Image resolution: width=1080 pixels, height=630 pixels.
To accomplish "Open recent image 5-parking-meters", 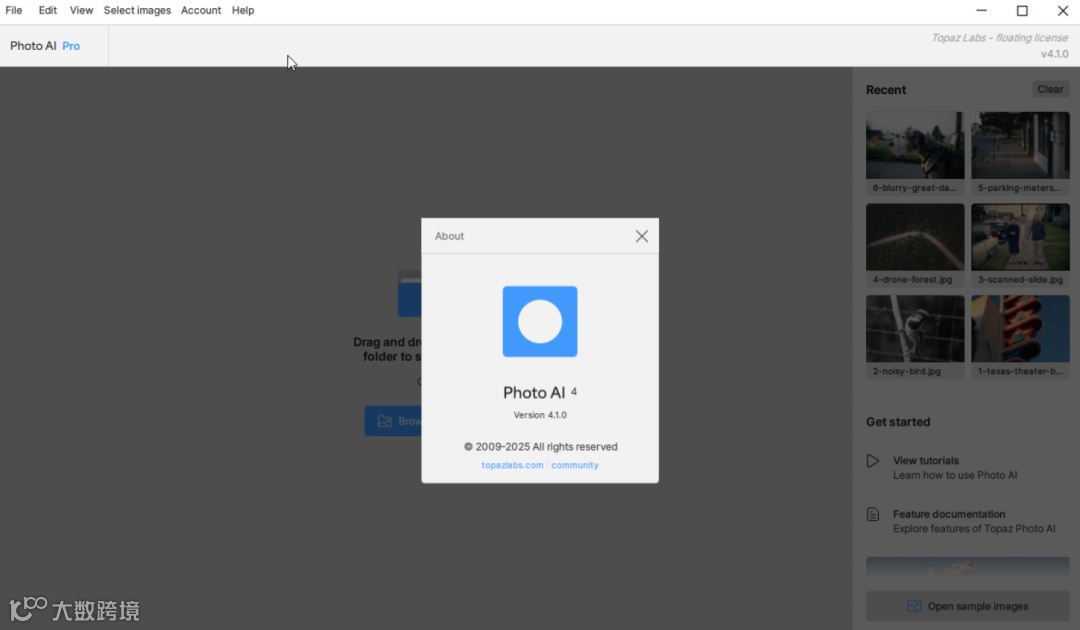I will [1020, 153].
